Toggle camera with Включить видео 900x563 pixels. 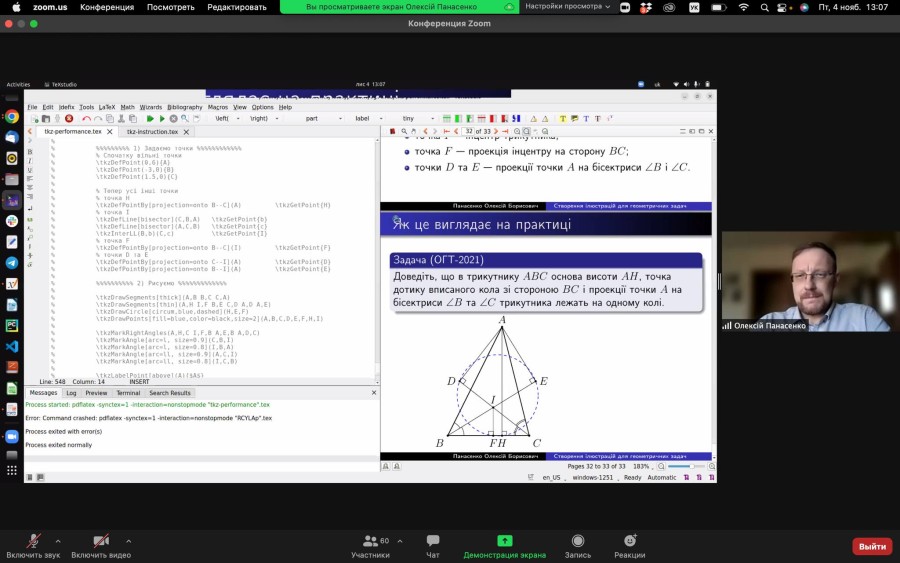pyautogui.click(x=101, y=546)
